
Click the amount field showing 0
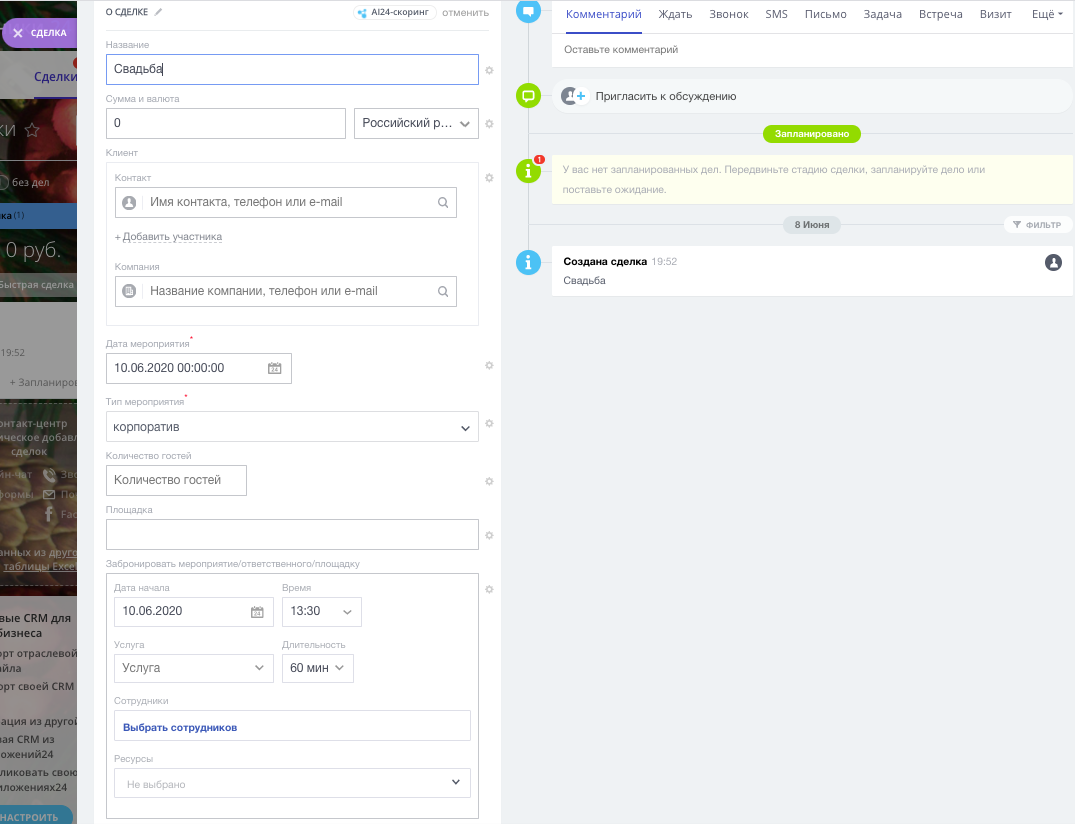click(x=226, y=123)
